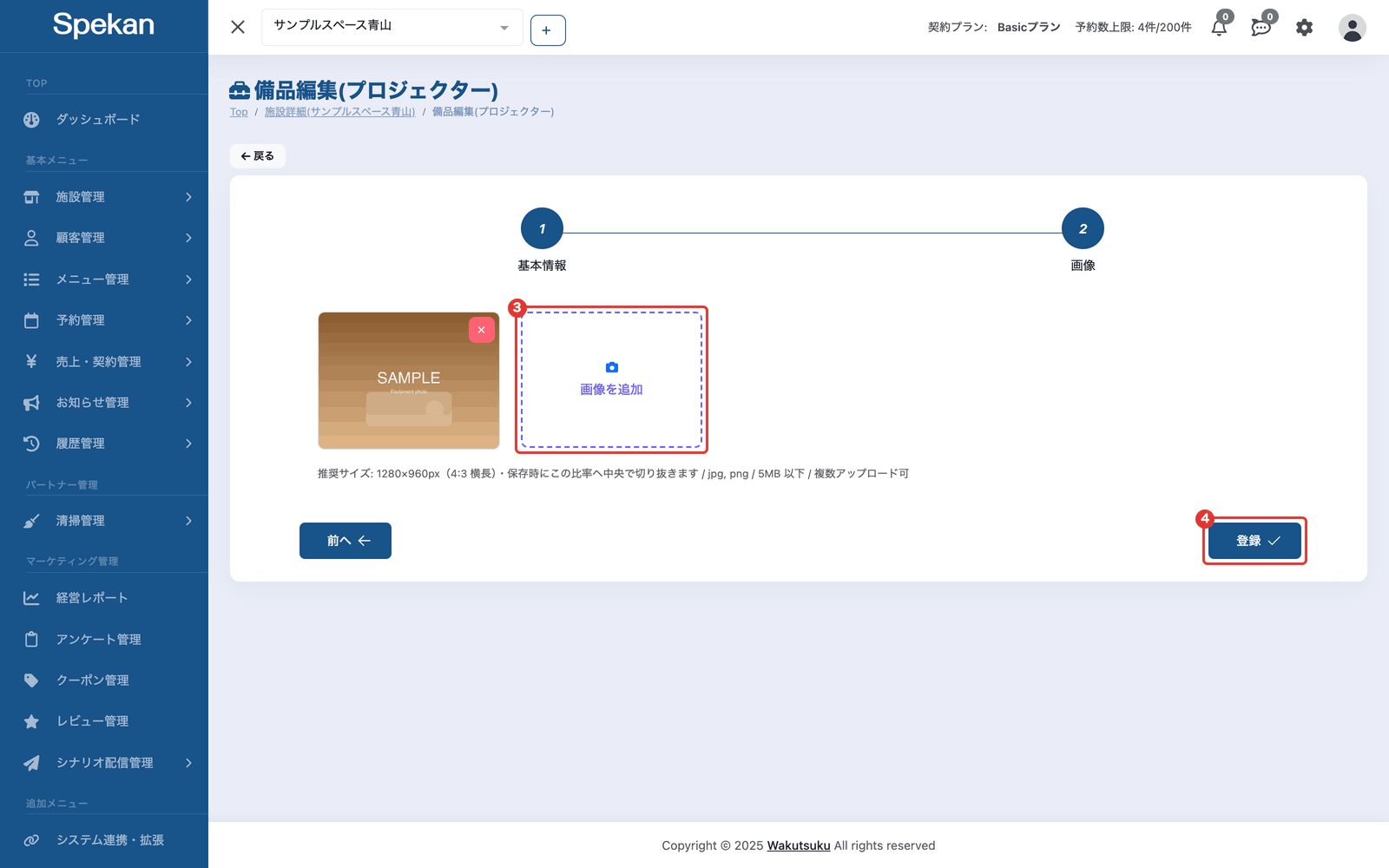The width and height of the screenshot is (1389, 868).
Task: Click the メニュー管理 list icon
Action: [x=31, y=279]
